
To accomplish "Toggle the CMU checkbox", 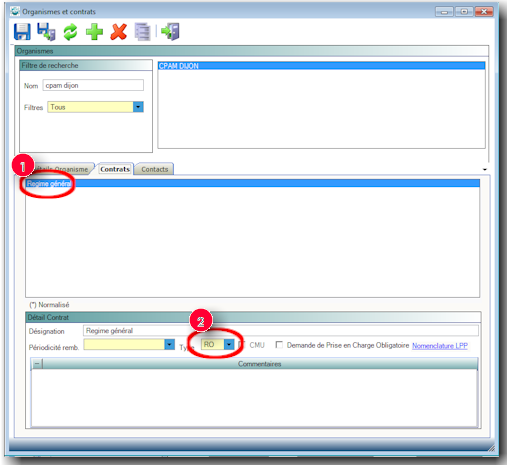I will [242, 345].
